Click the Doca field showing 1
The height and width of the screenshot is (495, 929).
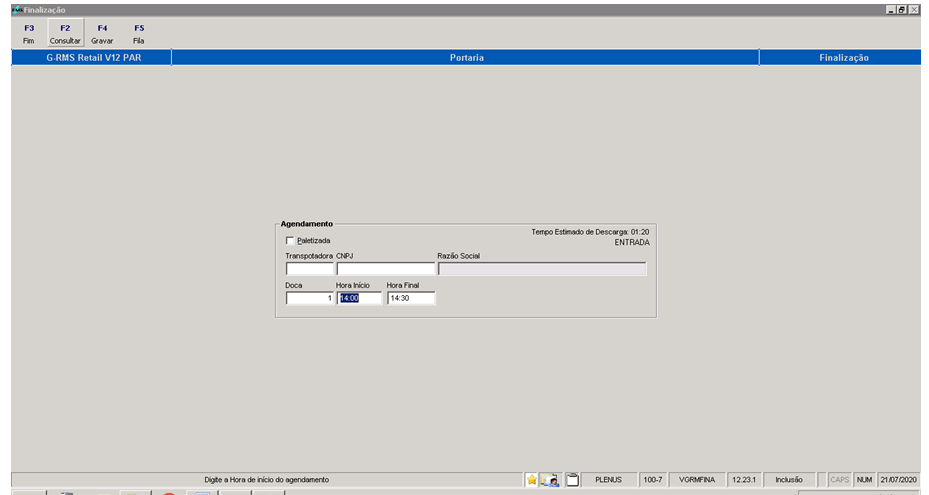pyautogui.click(x=310, y=298)
